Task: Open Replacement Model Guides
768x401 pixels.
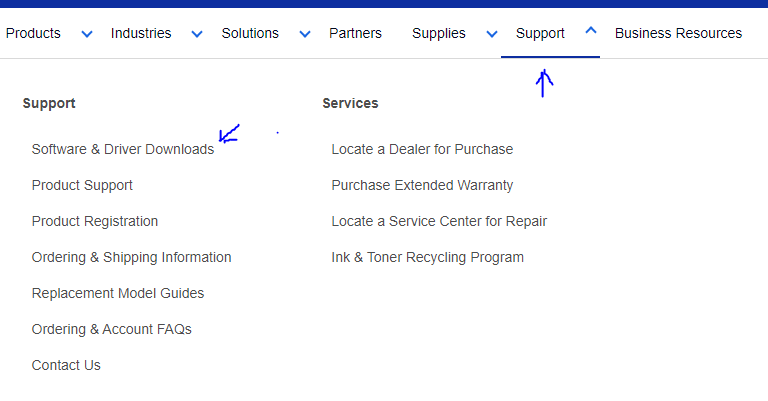Action: pos(118,293)
